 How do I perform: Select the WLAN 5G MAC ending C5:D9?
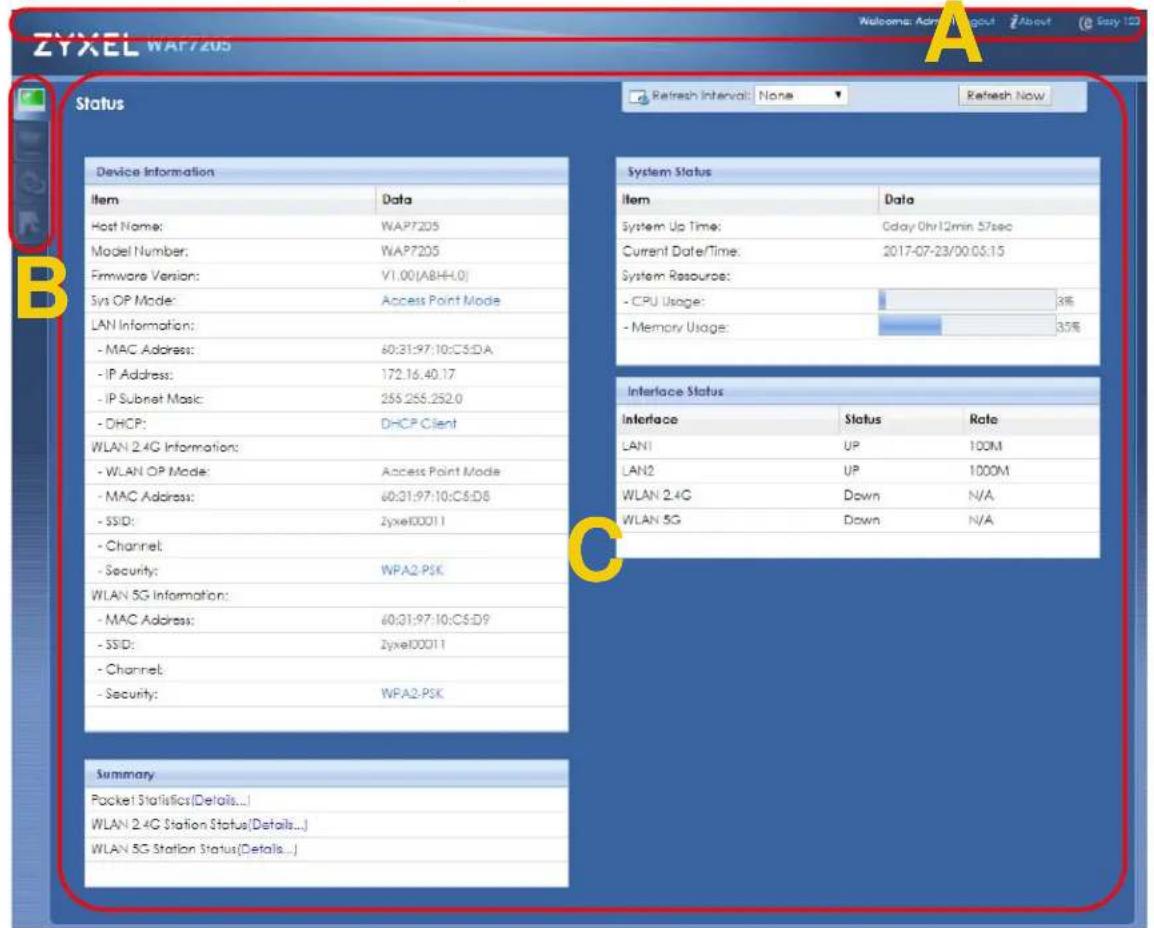click(x=435, y=620)
